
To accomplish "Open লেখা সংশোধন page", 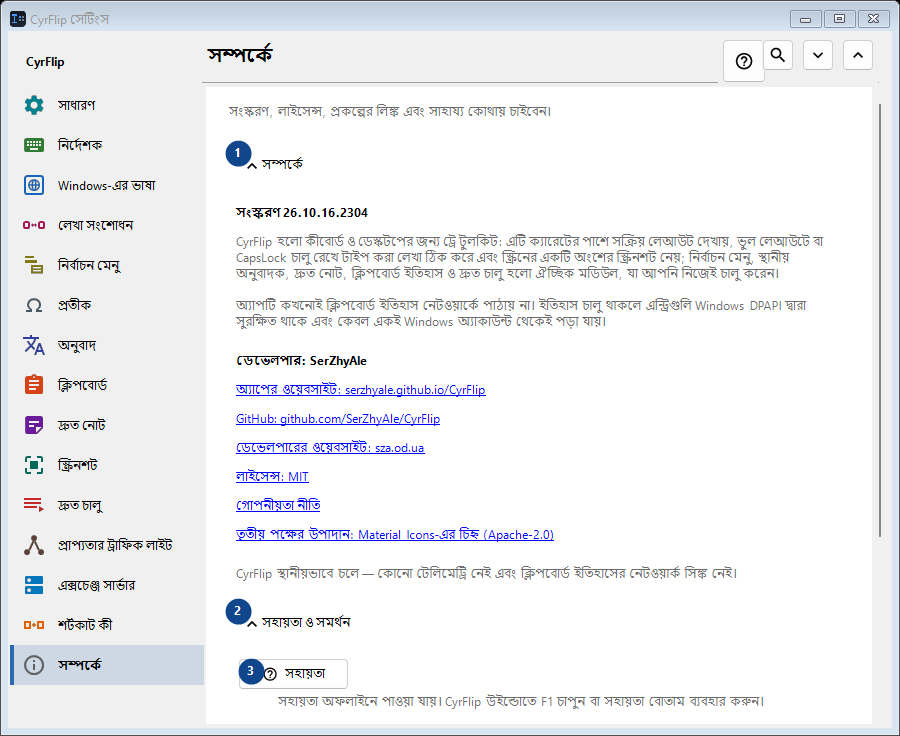I will 107,225.
